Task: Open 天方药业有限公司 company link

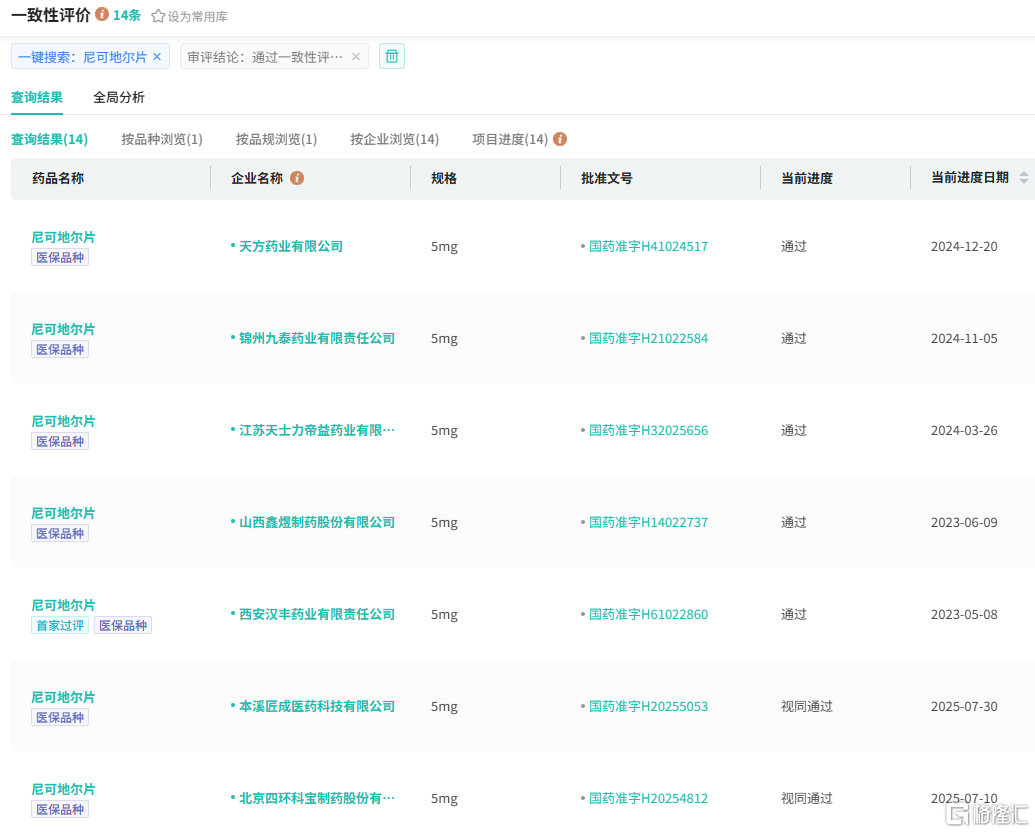Action: point(290,246)
